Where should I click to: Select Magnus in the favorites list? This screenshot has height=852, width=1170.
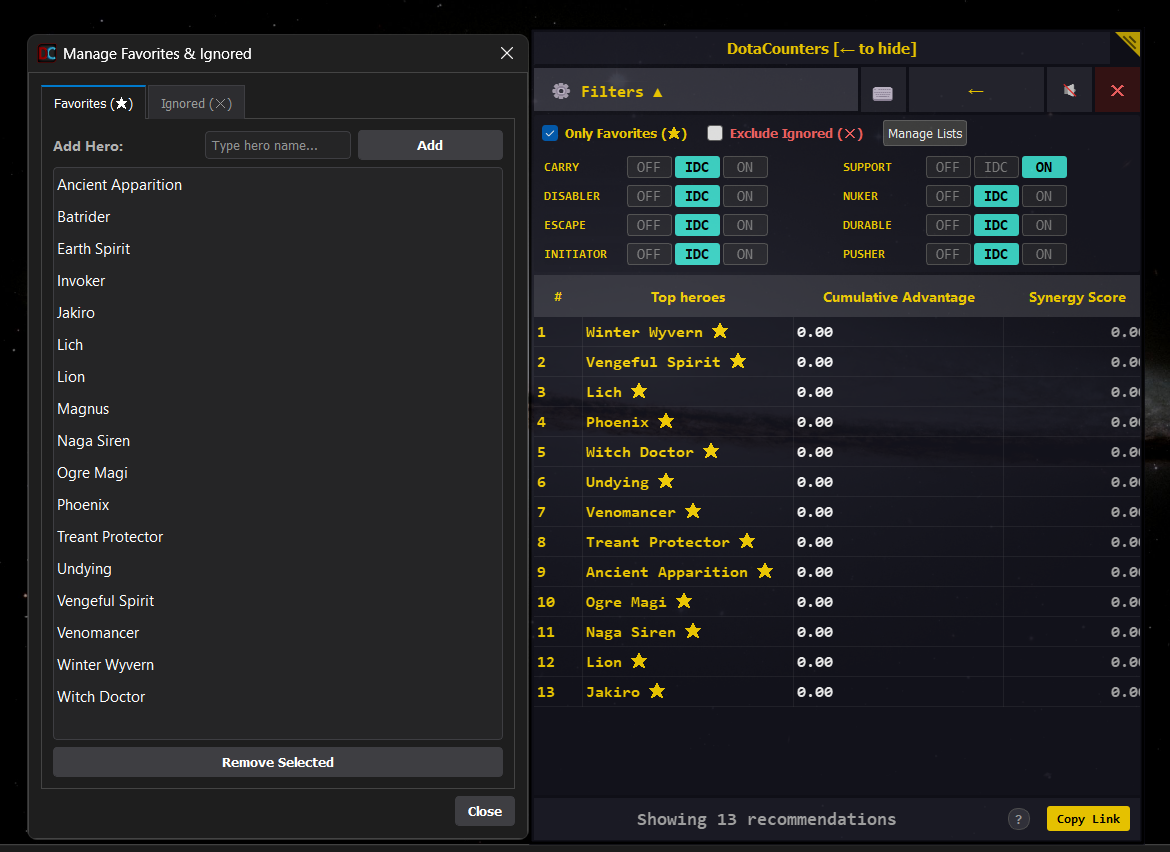click(278, 409)
